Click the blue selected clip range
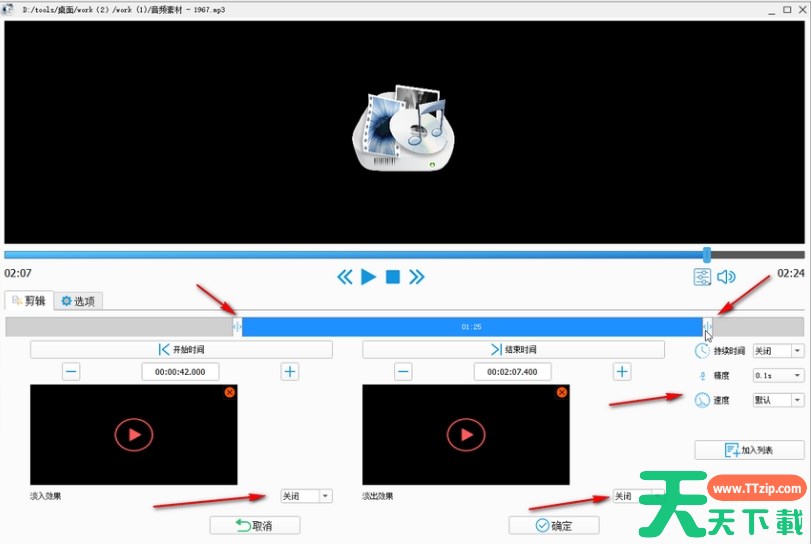 click(472, 327)
